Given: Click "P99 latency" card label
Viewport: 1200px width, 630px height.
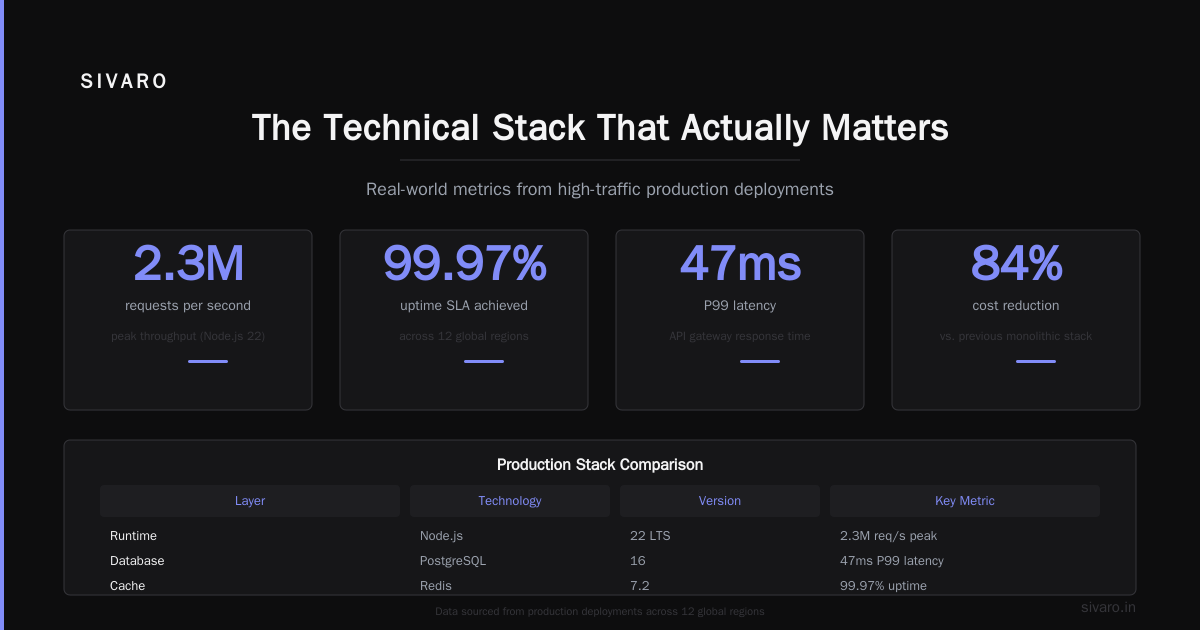Looking at the screenshot, I should click(x=740, y=306).
